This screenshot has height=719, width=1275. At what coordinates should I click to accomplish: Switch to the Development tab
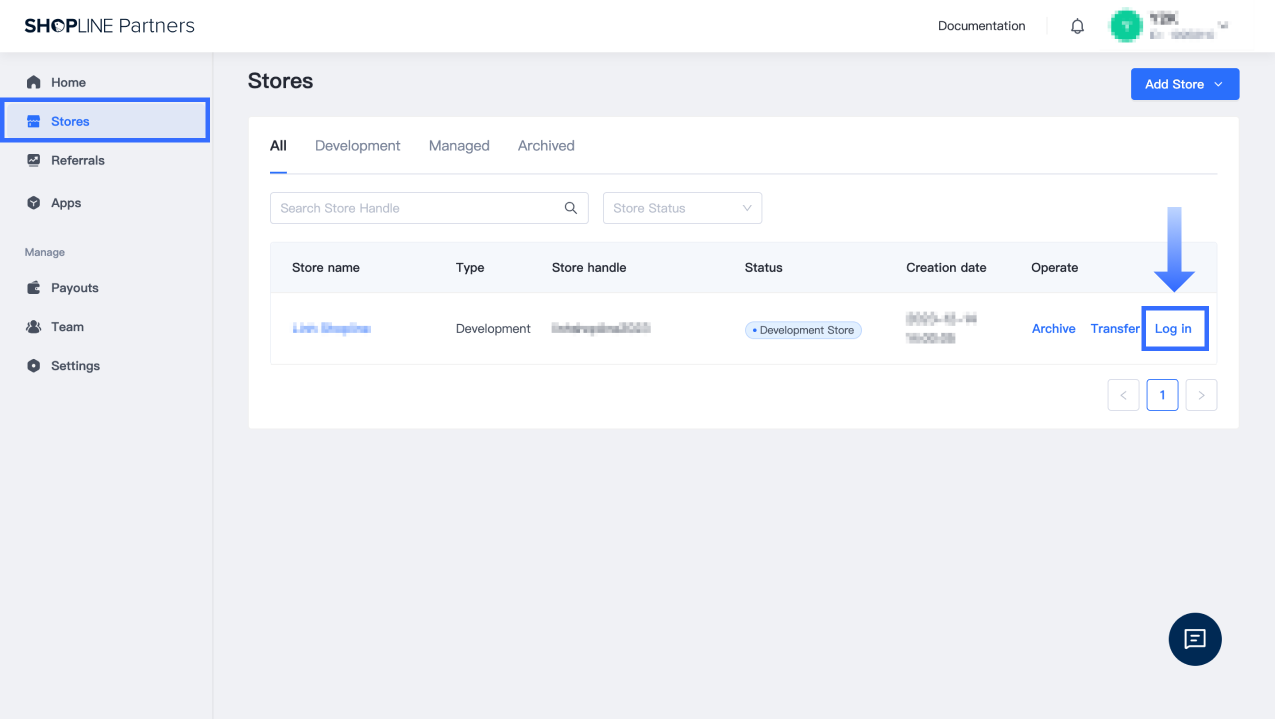pos(357,146)
